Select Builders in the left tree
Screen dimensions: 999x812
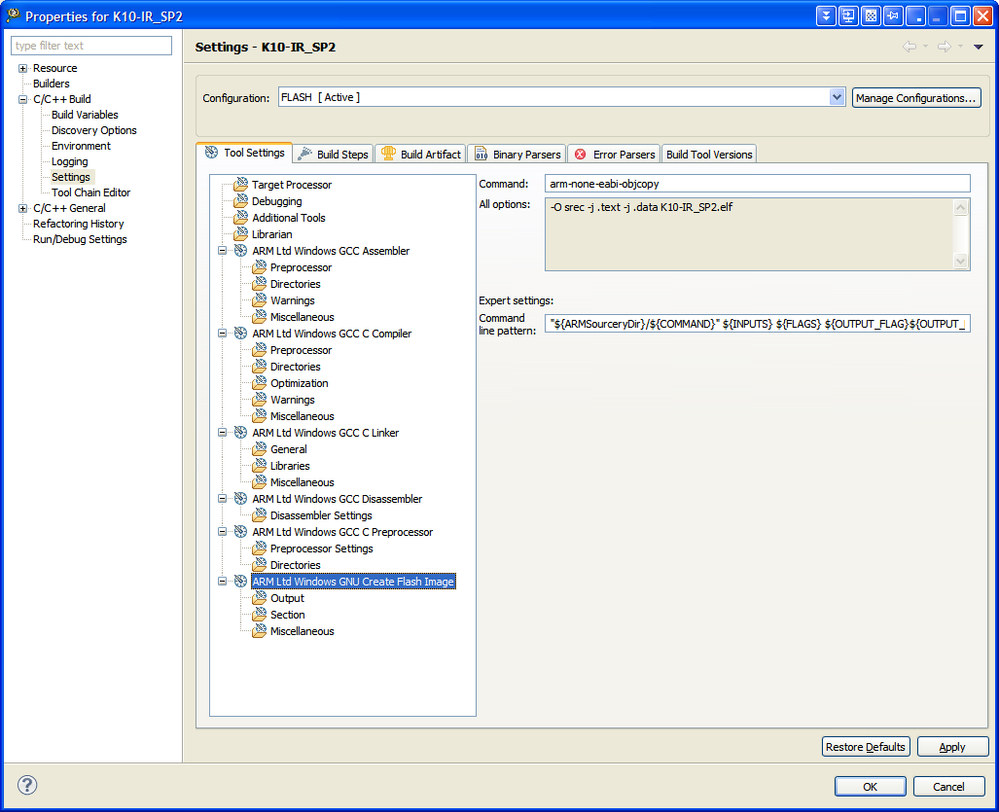(51, 83)
